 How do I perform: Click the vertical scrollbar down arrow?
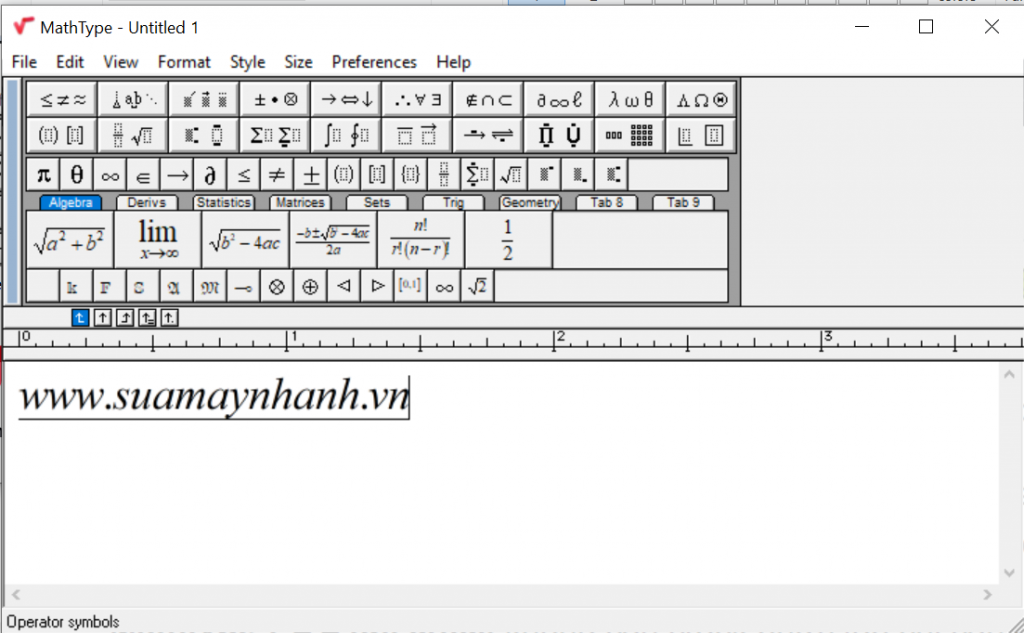coord(1009,573)
